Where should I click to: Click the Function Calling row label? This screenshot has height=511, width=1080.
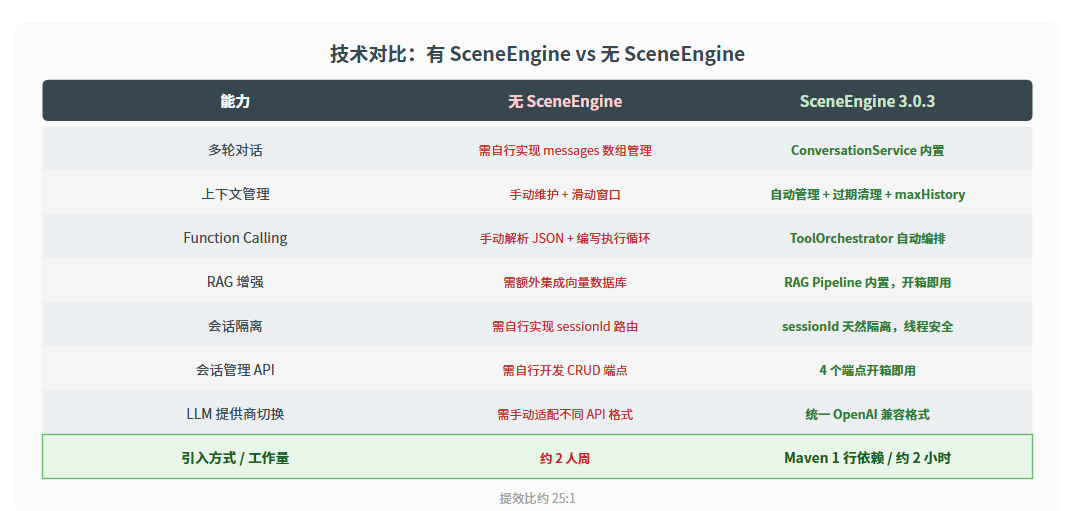[x=235, y=238]
